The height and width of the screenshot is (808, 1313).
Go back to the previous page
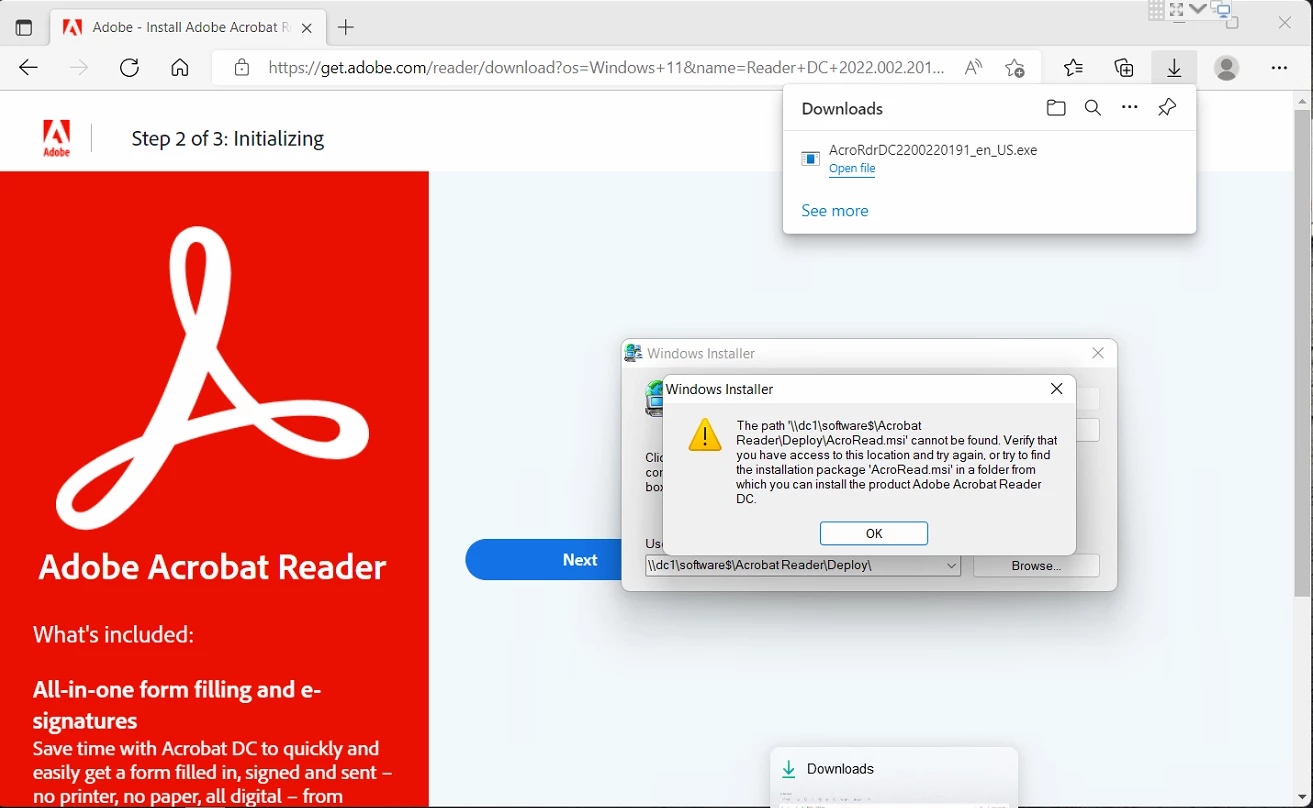[x=28, y=68]
